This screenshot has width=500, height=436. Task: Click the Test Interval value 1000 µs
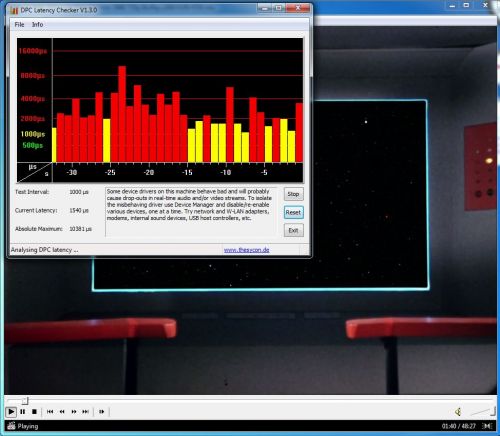click(x=79, y=192)
